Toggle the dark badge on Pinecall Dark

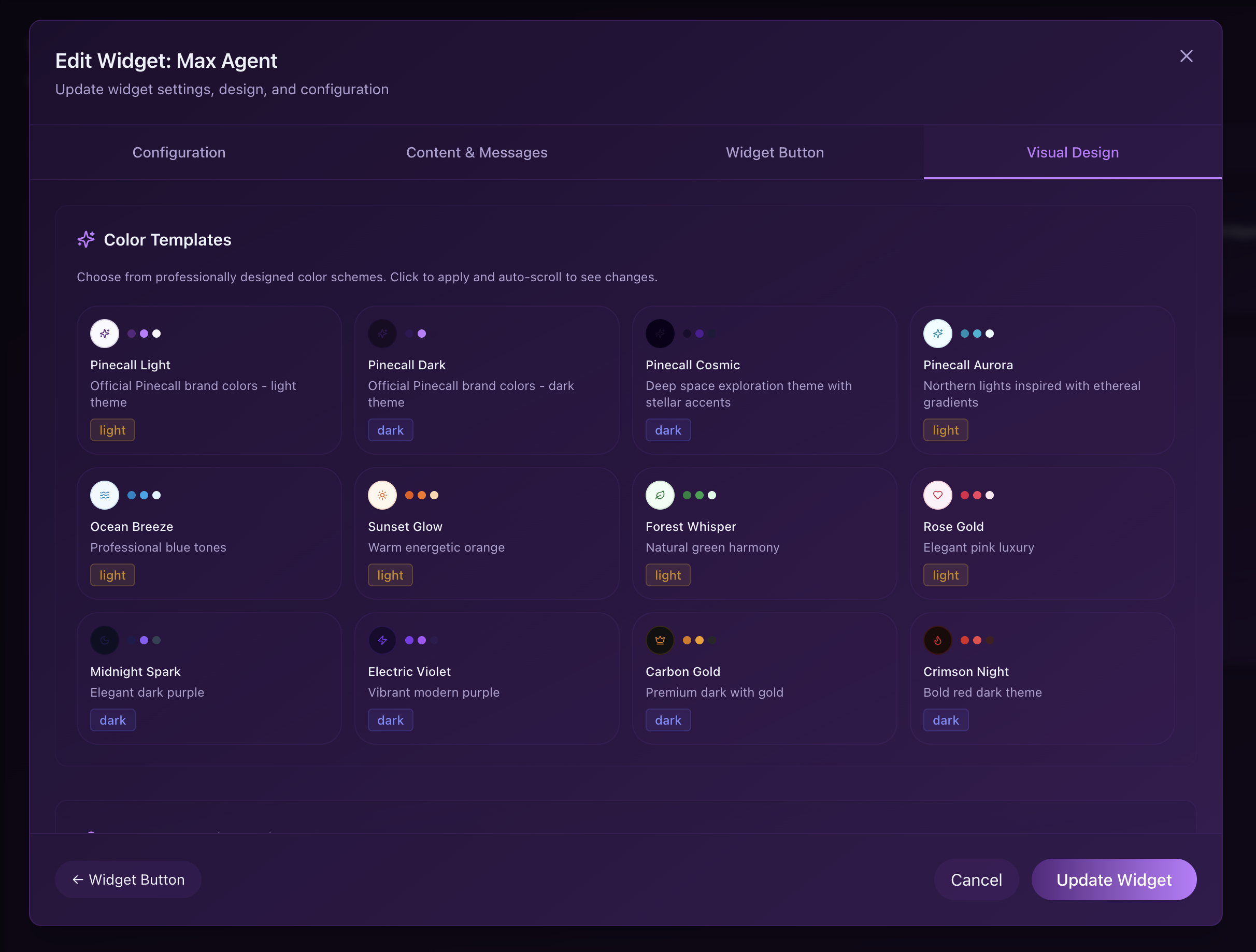[x=390, y=430]
